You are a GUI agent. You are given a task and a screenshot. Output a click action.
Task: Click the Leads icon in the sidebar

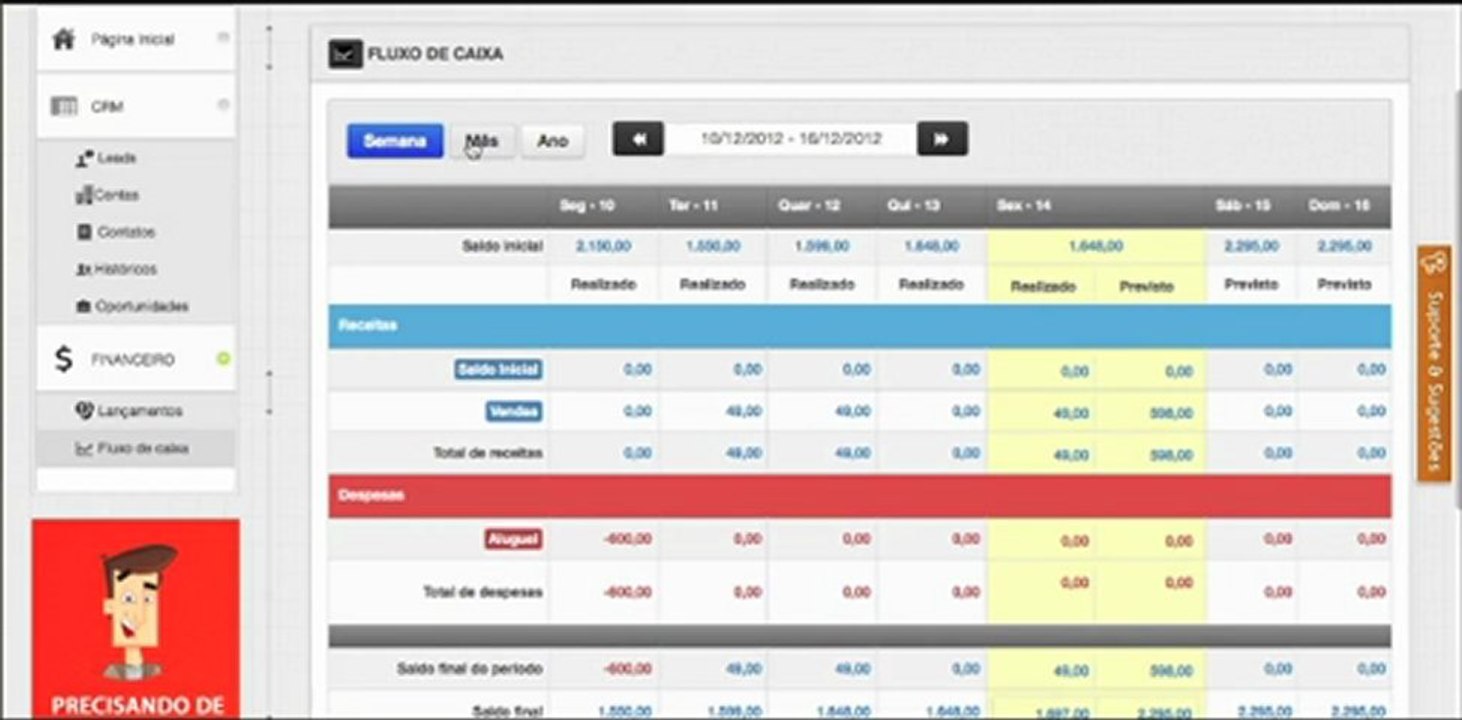tap(85, 159)
